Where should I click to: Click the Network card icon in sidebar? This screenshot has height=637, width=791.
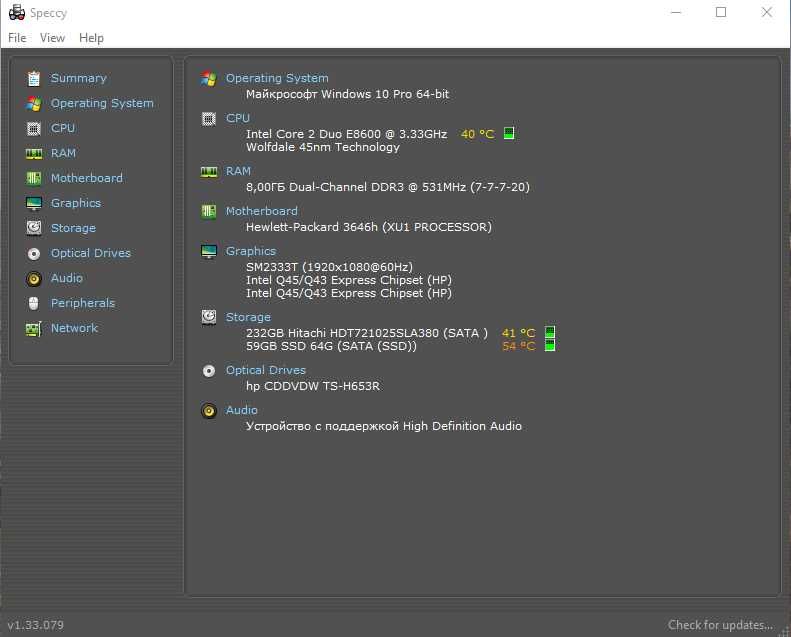coord(34,329)
